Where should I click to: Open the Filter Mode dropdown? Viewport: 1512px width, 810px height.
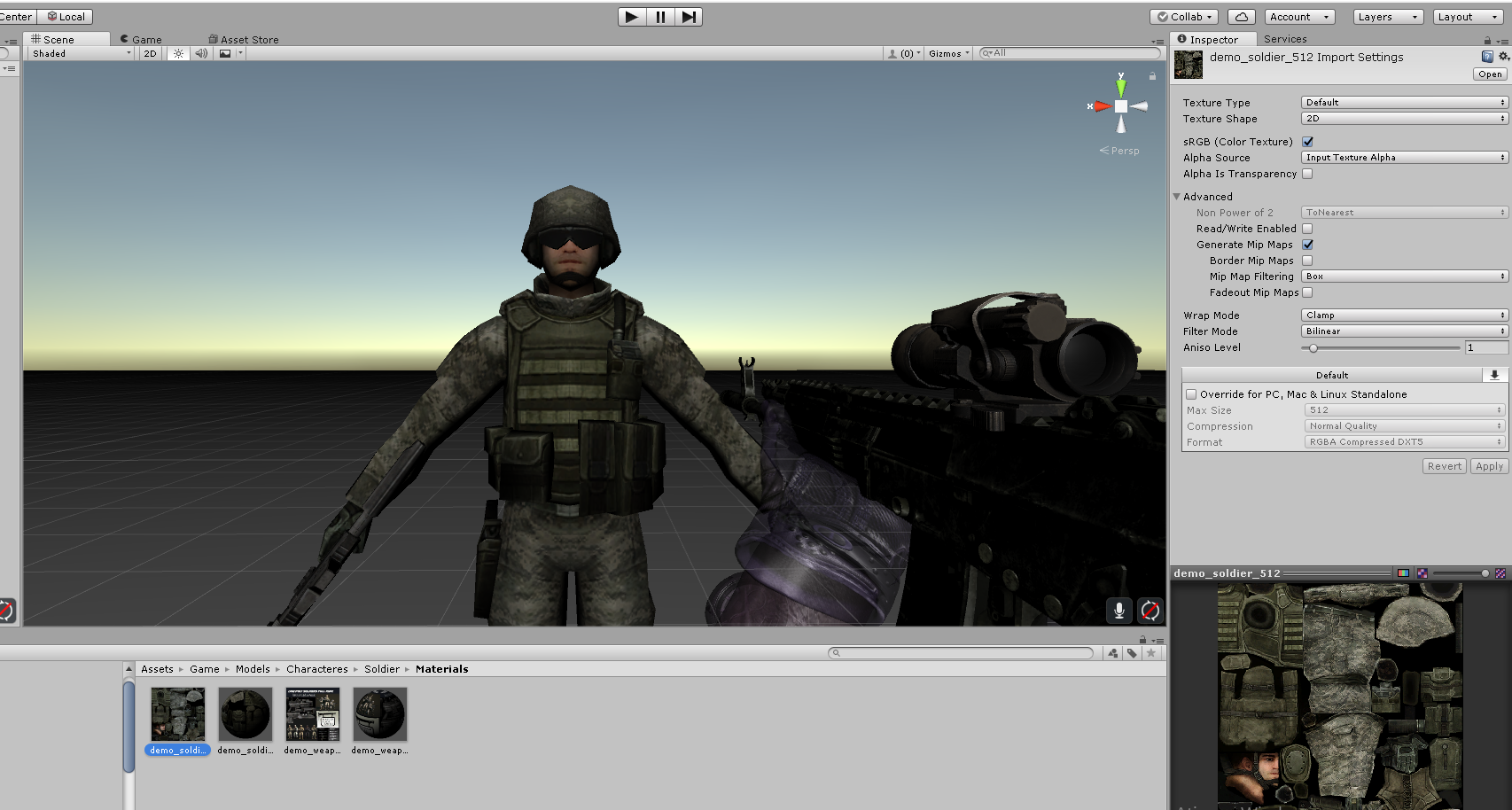pos(1404,331)
